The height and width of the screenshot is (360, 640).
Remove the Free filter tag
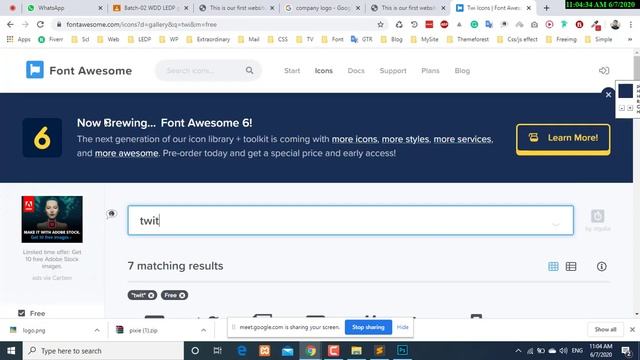tap(182, 295)
